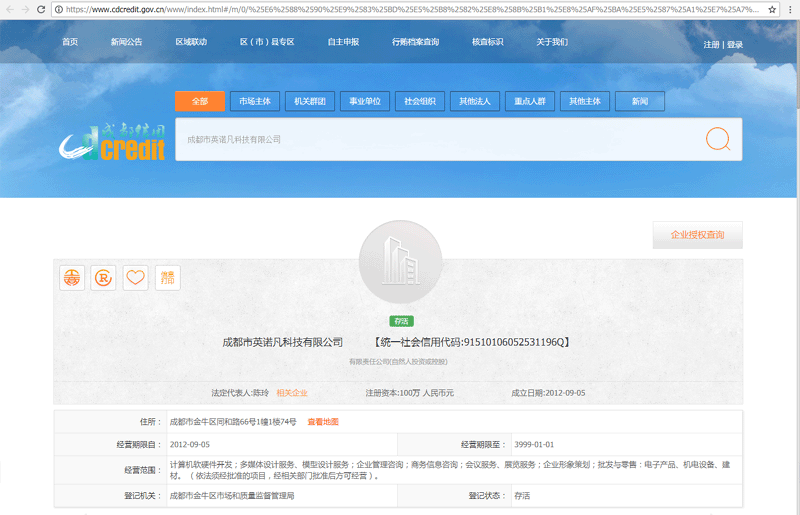Screen dimensions: 800x515
Task: Click the fourth orange badge icon
Action: click(168, 278)
